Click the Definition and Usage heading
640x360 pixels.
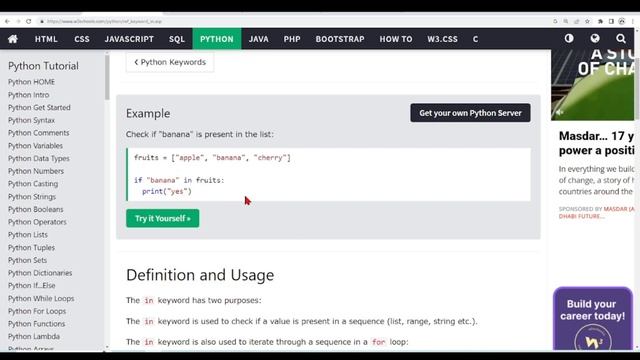(x=200, y=275)
